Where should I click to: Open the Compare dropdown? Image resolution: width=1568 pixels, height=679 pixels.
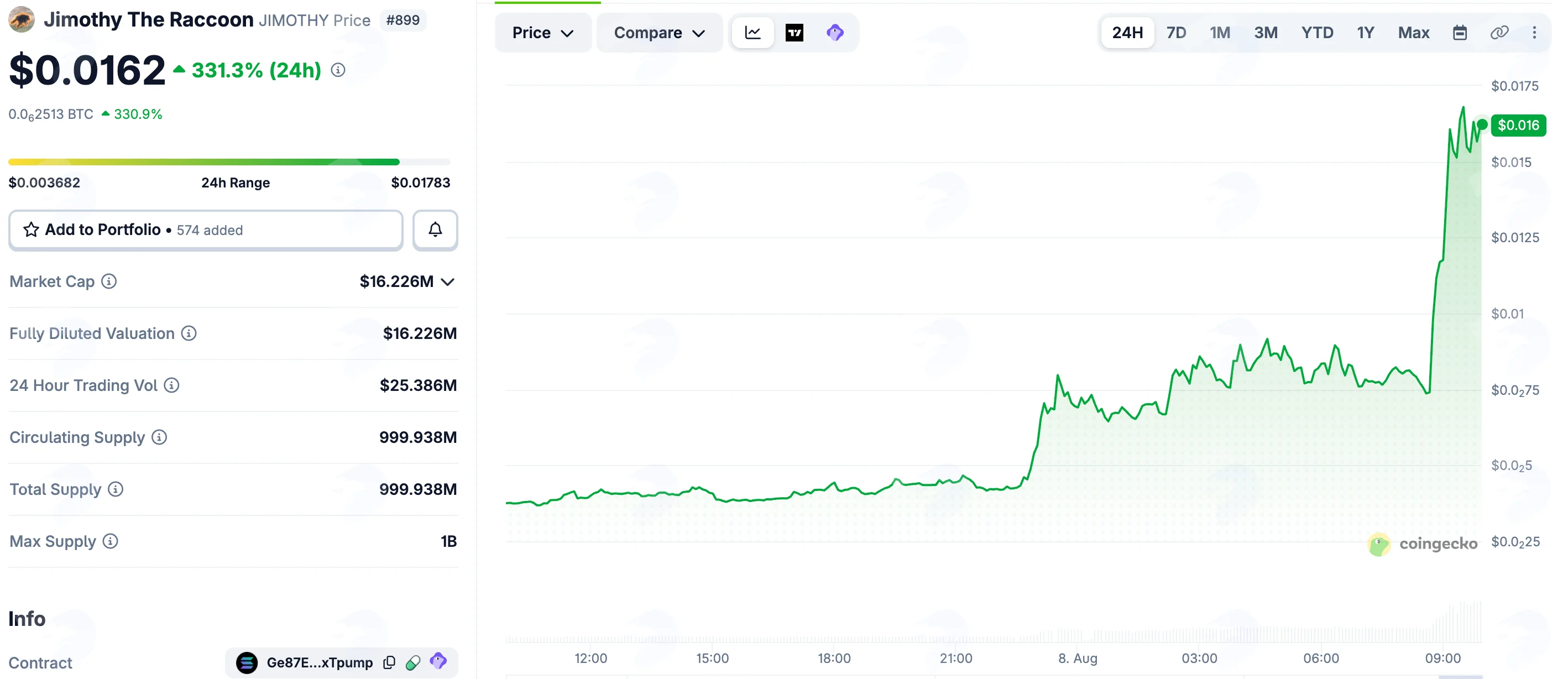click(x=659, y=32)
